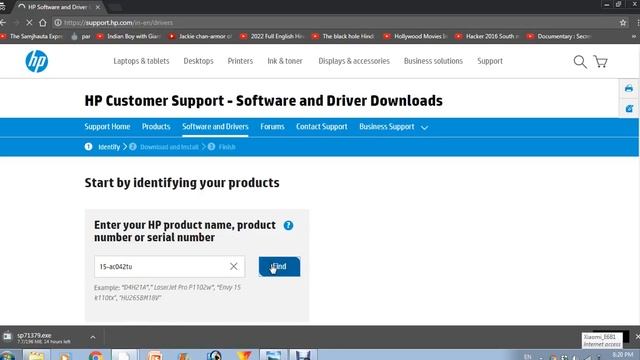Go to the Support Home tab
The height and width of the screenshot is (360, 640).
[x=107, y=127]
